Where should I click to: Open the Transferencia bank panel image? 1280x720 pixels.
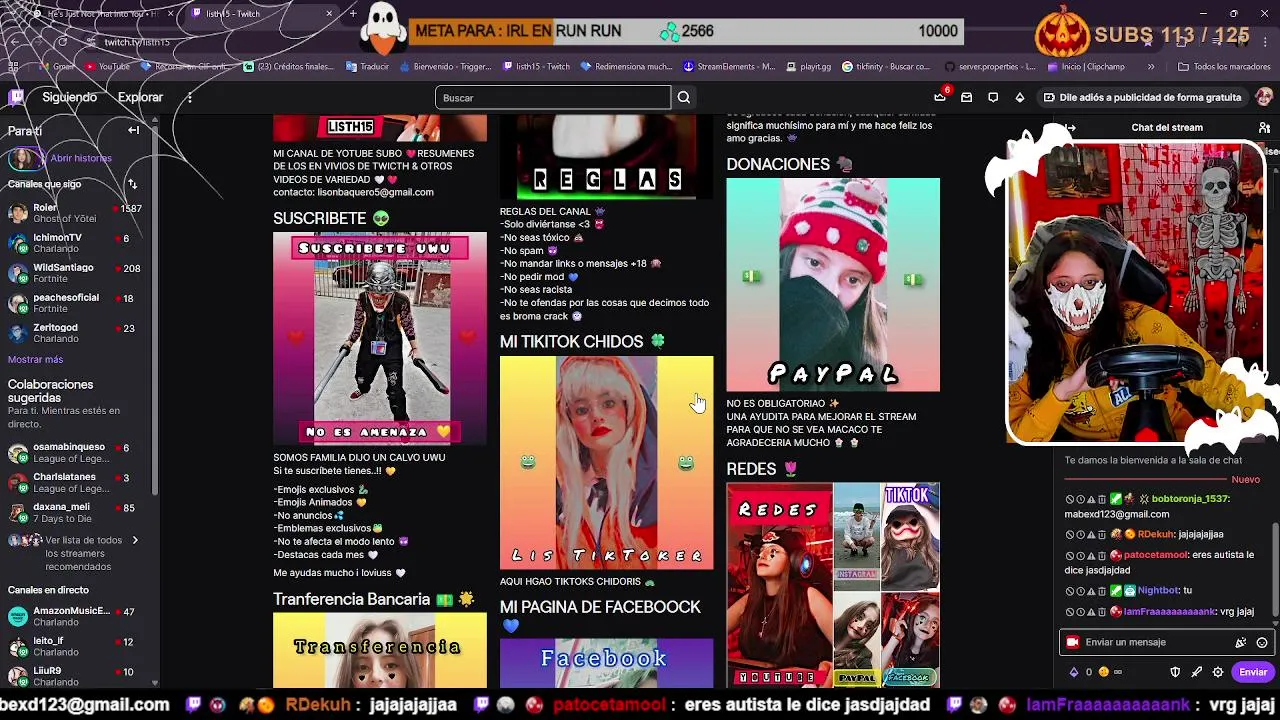click(380, 651)
